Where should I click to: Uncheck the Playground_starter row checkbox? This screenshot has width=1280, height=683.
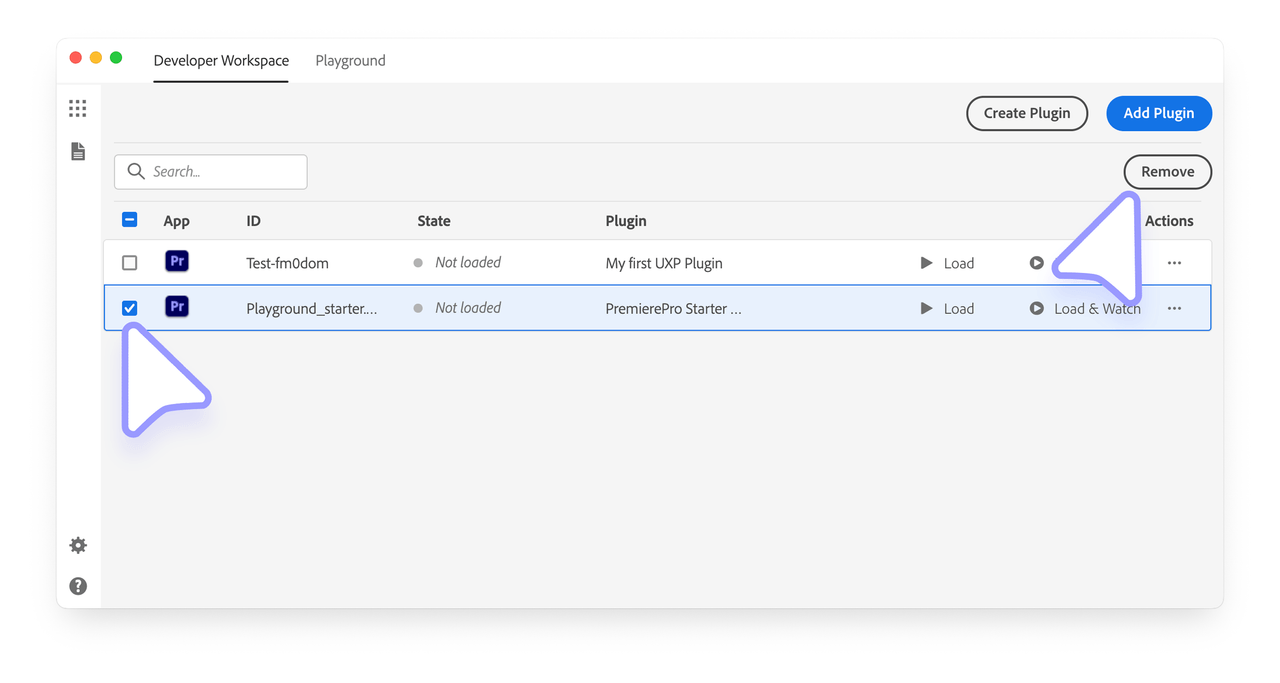tap(129, 307)
